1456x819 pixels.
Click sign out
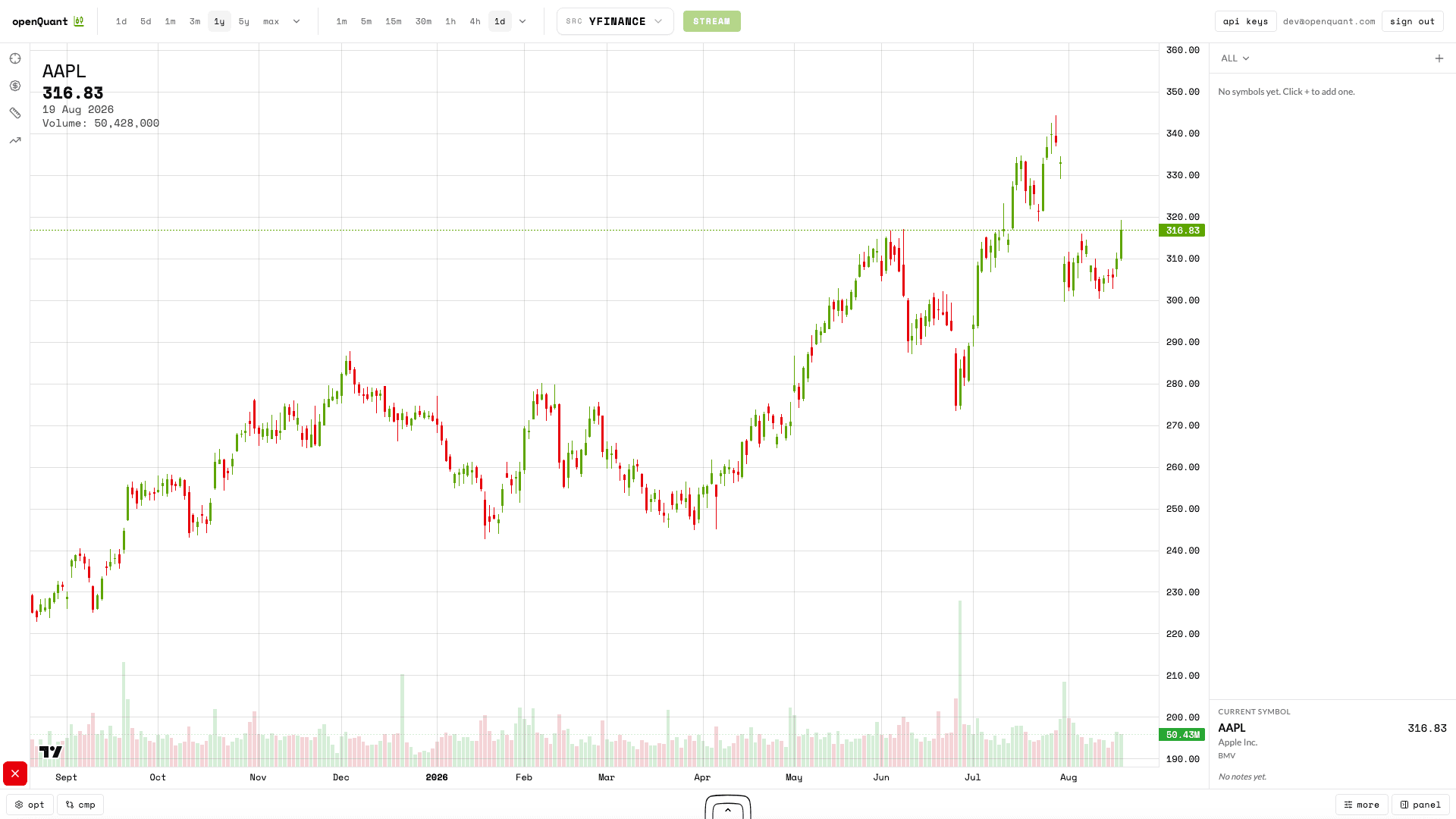1413,21
